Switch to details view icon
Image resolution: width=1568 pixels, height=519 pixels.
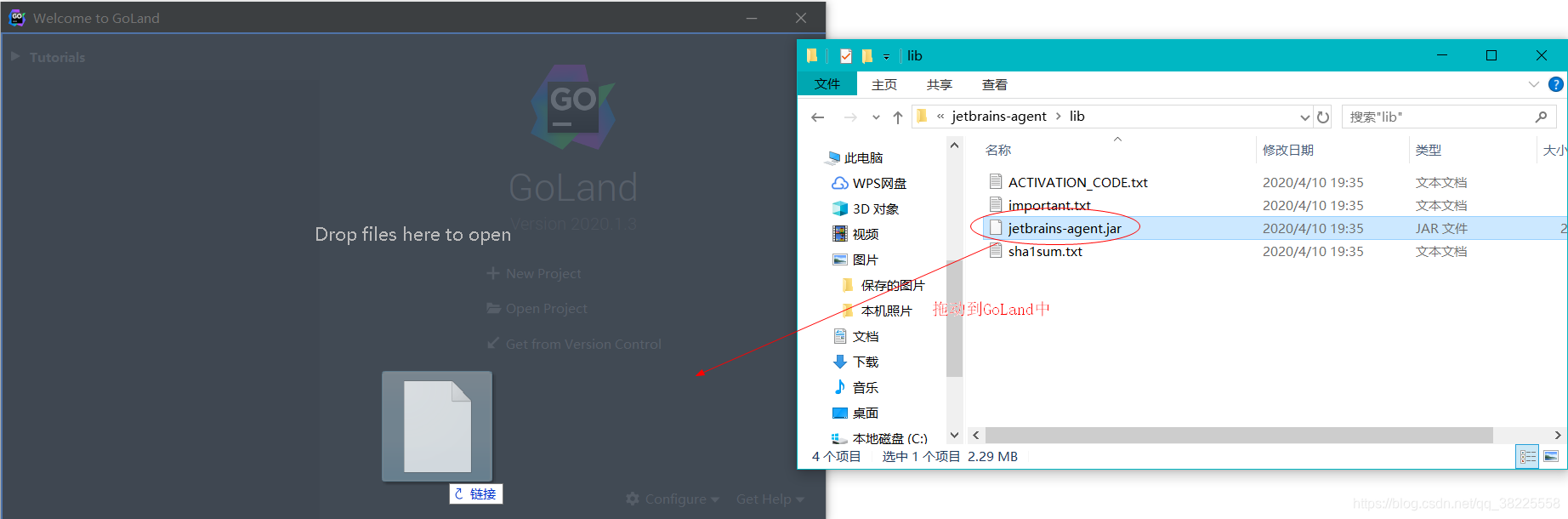[x=1527, y=457]
